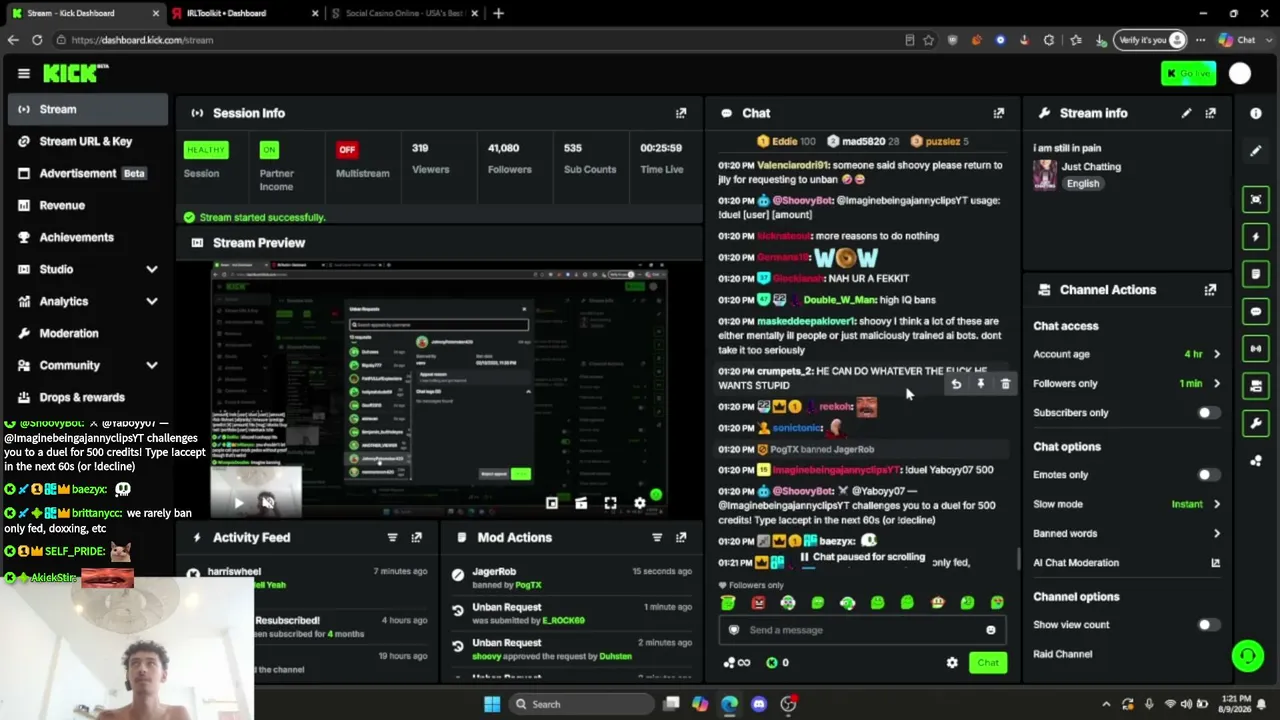Filter the Mod Actions list
Screen dimensions: 1280x720
point(657,537)
